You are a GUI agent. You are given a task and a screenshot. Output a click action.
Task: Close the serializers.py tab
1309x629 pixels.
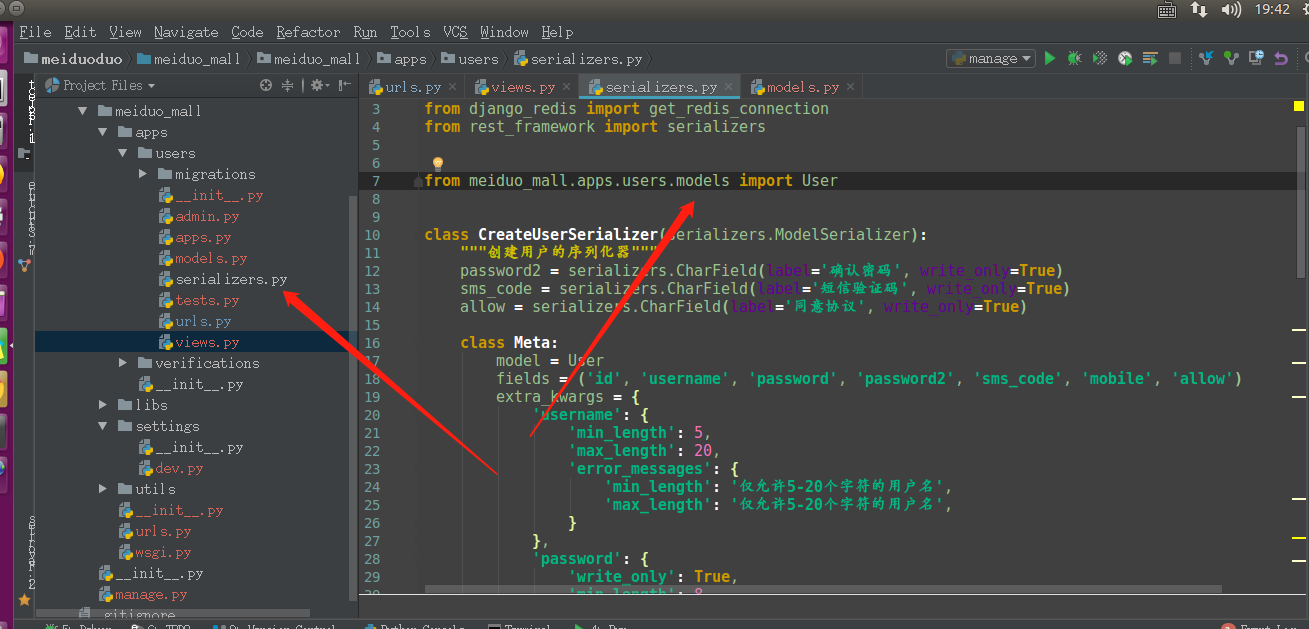729,88
